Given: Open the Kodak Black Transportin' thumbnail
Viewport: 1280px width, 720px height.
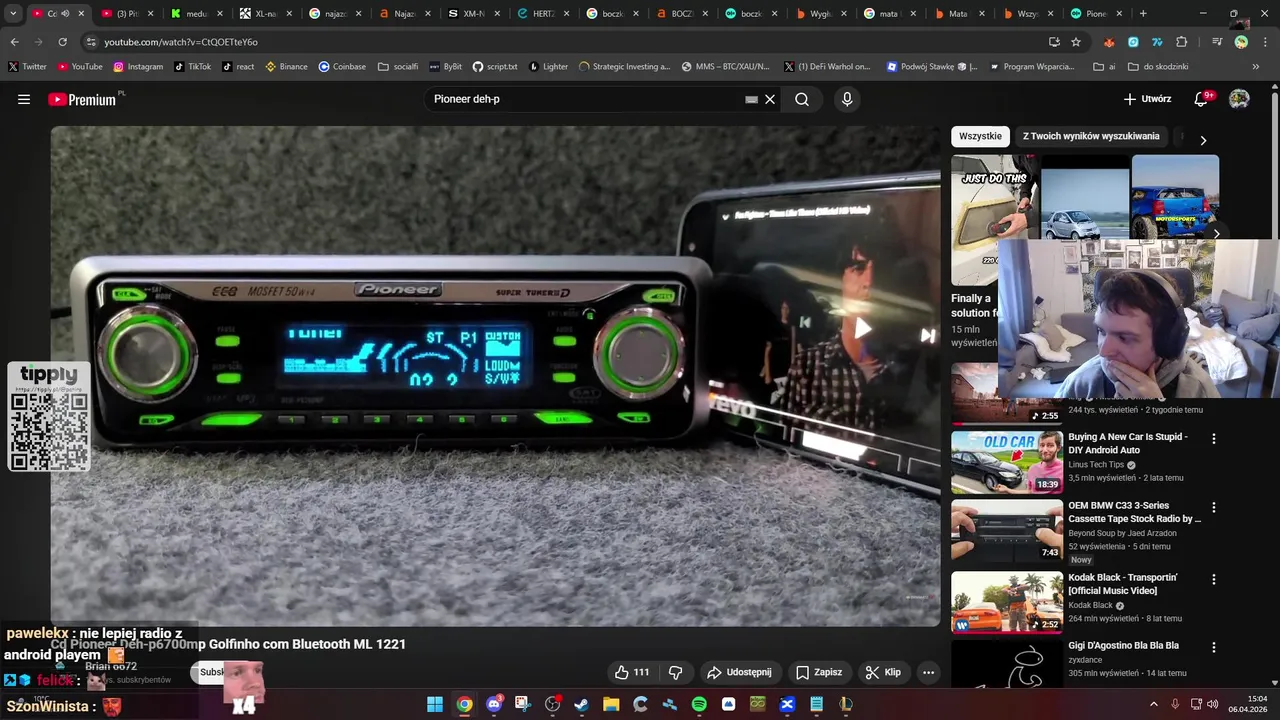Looking at the screenshot, I should (x=1006, y=602).
